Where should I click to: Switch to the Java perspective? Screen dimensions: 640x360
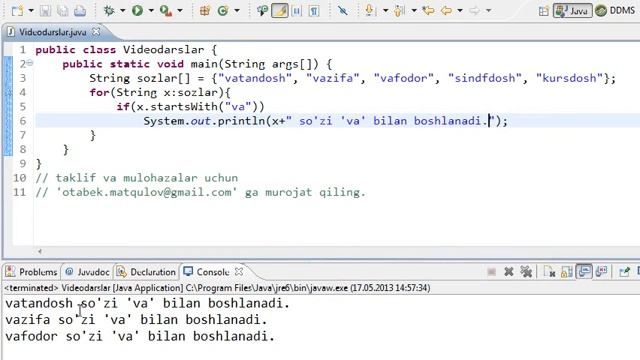pos(572,10)
